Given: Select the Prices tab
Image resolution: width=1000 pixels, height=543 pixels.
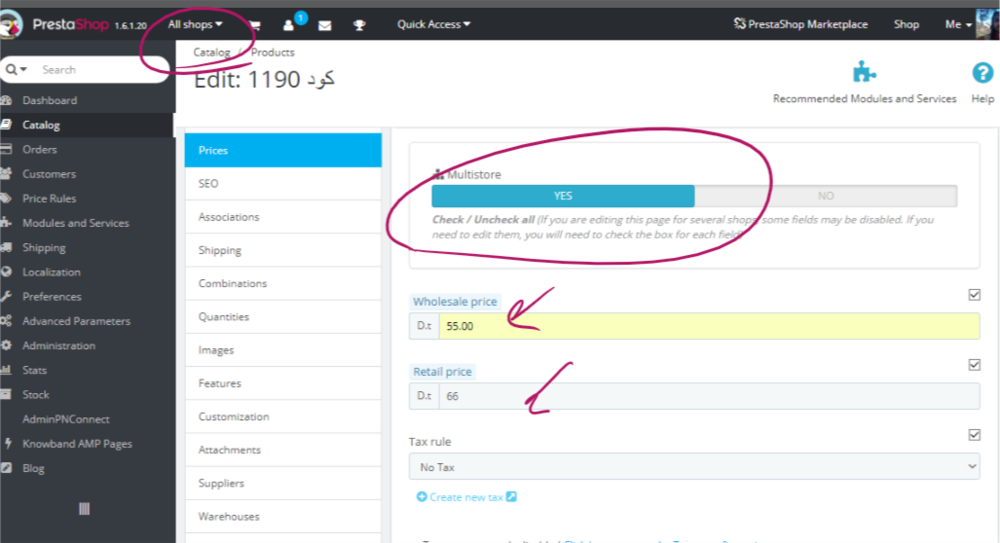Looking at the screenshot, I should (x=283, y=151).
